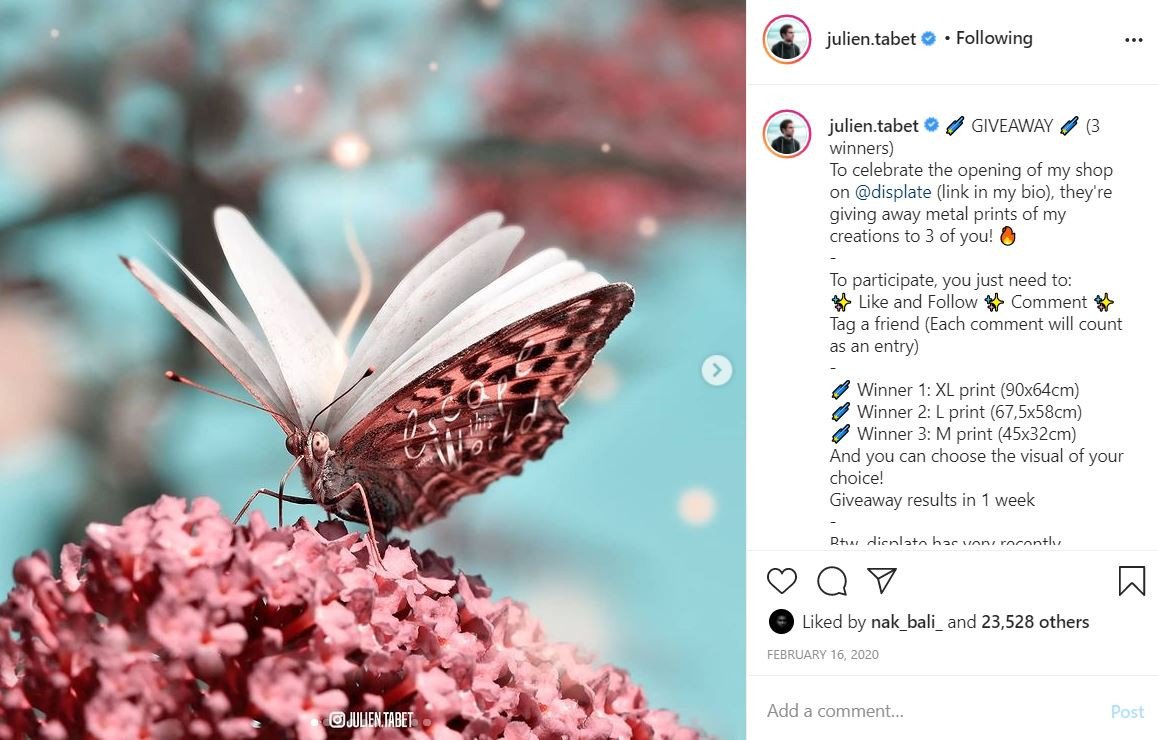This screenshot has width=1158, height=740.
Task: Save post with the bookmark icon
Action: point(1131,581)
